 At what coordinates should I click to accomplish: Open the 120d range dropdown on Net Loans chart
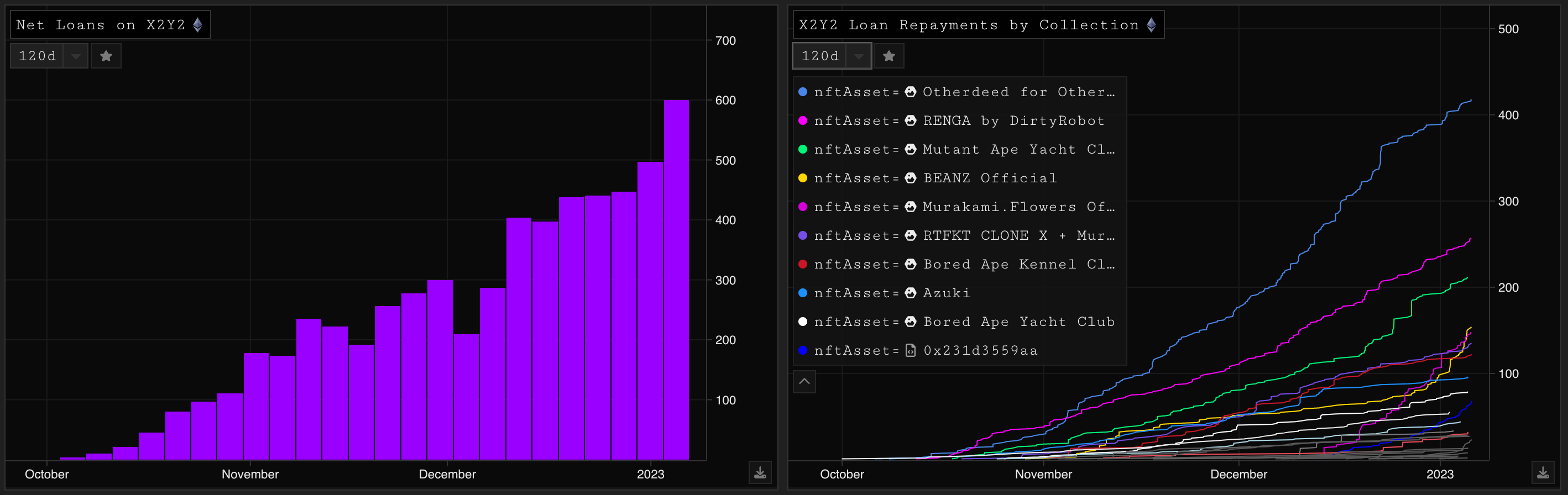49,56
